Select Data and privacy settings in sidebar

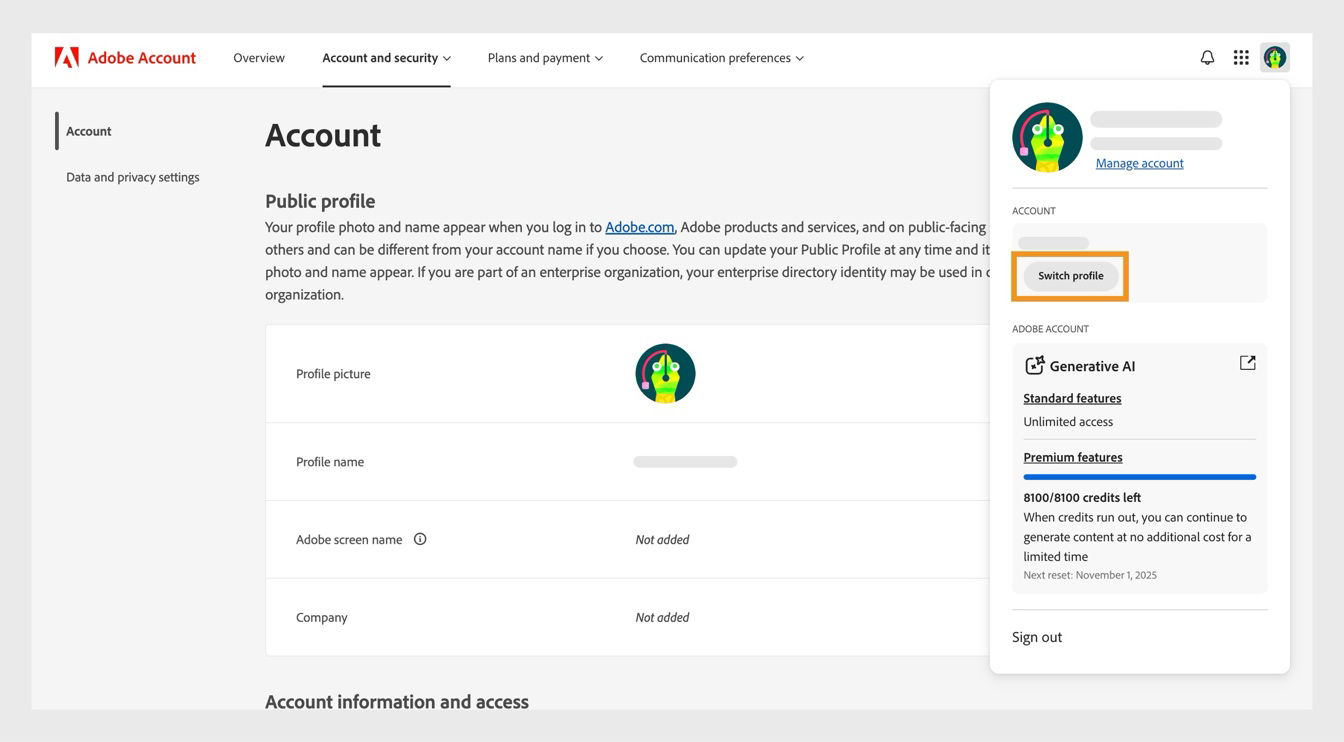133,175
